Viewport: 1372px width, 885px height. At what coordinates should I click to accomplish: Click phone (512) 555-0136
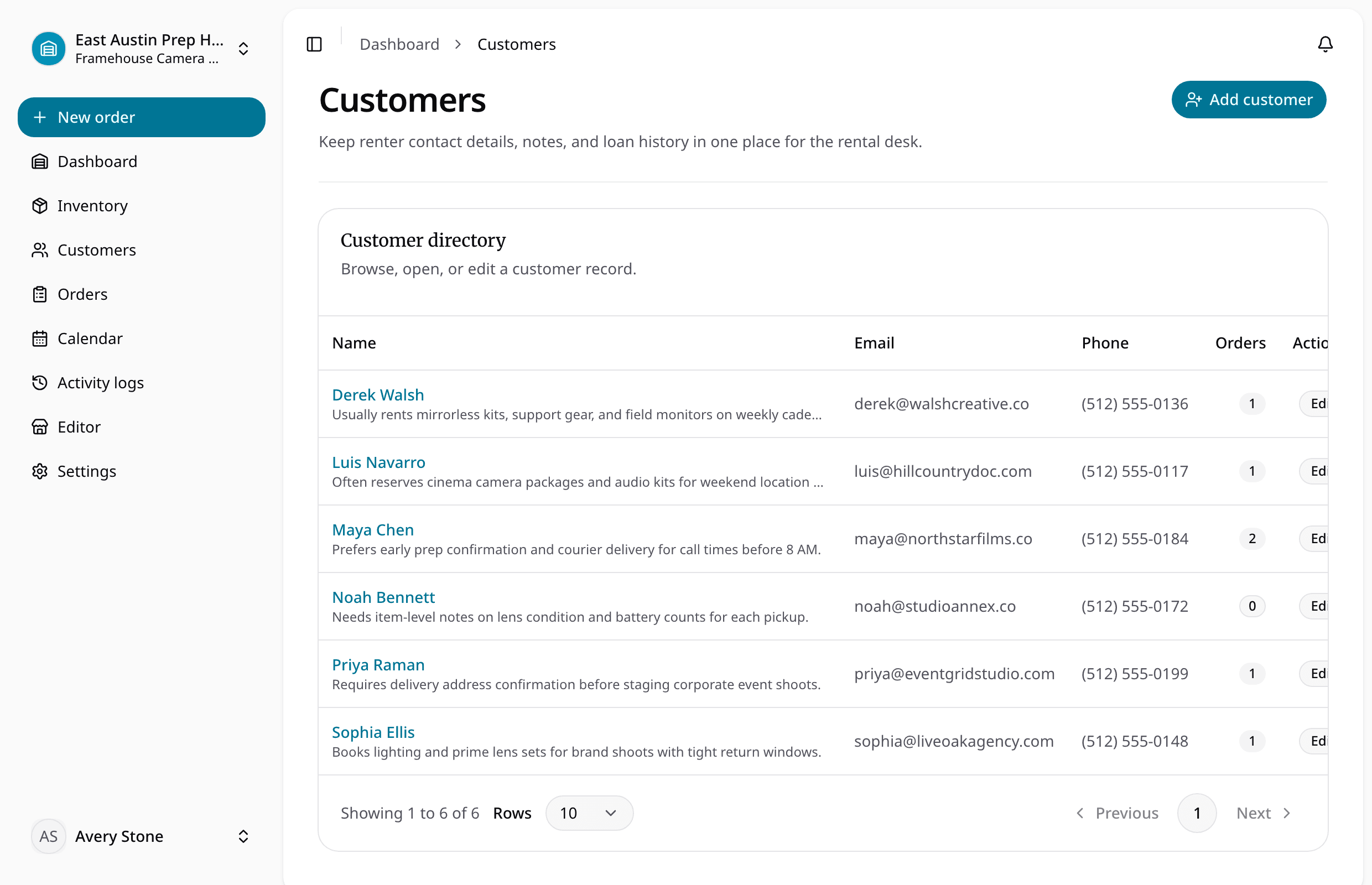coord(1135,403)
